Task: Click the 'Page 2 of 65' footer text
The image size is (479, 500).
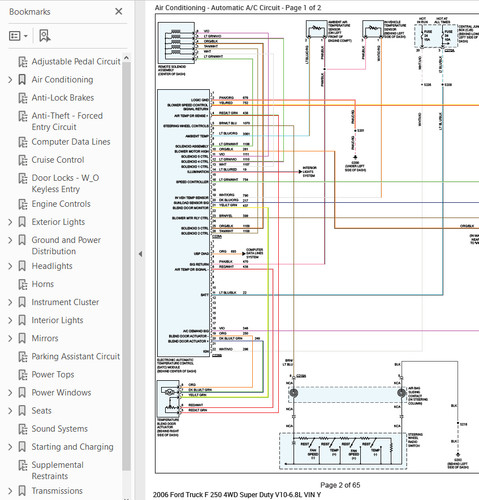Action: (340, 485)
